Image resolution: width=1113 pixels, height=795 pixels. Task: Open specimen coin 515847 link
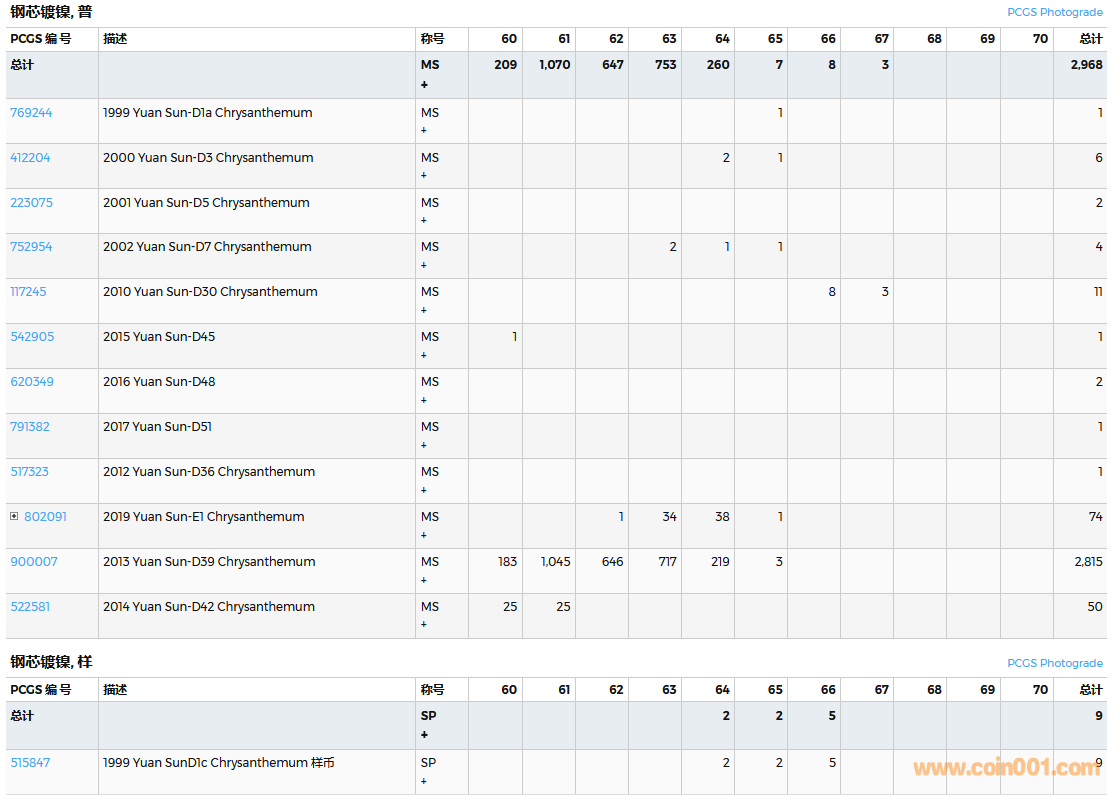point(30,763)
